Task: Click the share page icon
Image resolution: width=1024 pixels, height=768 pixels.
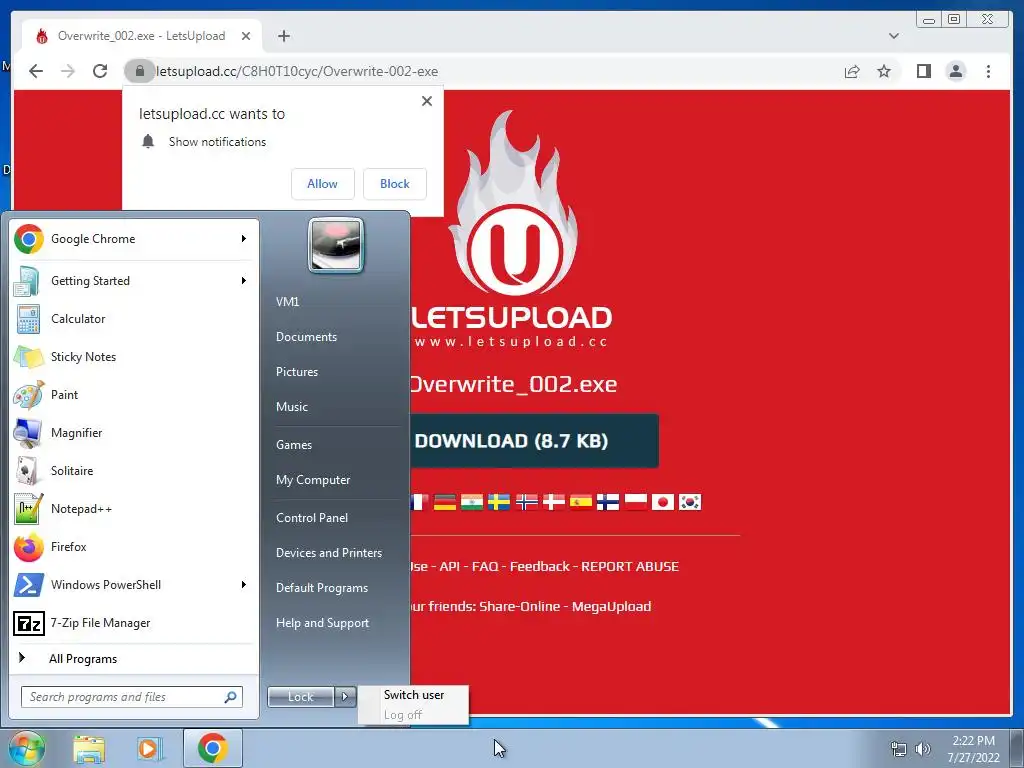Action: (x=852, y=71)
